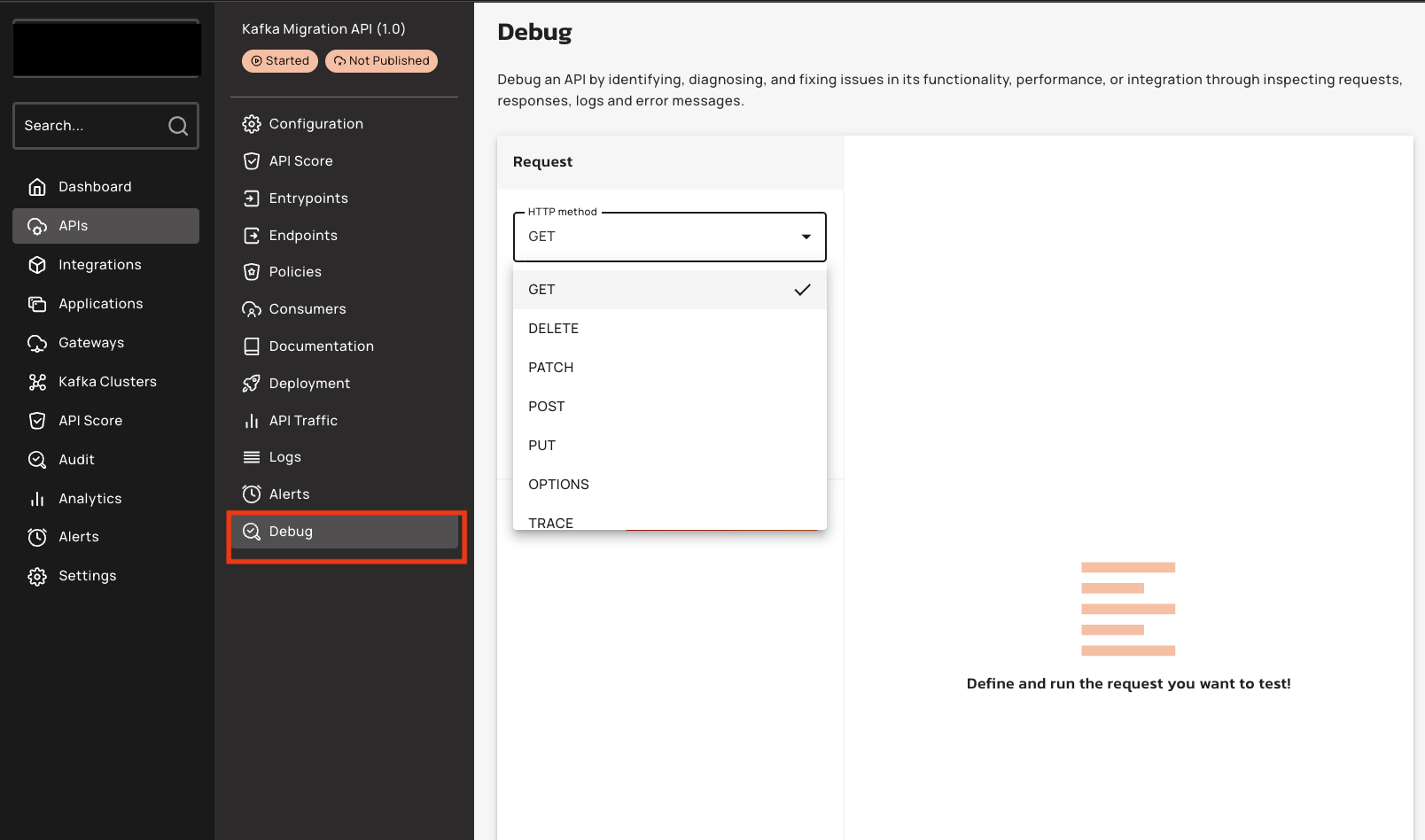This screenshot has height=840, width=1425.
Task: Open the Dashboard menu item
Action: (95, 187)
